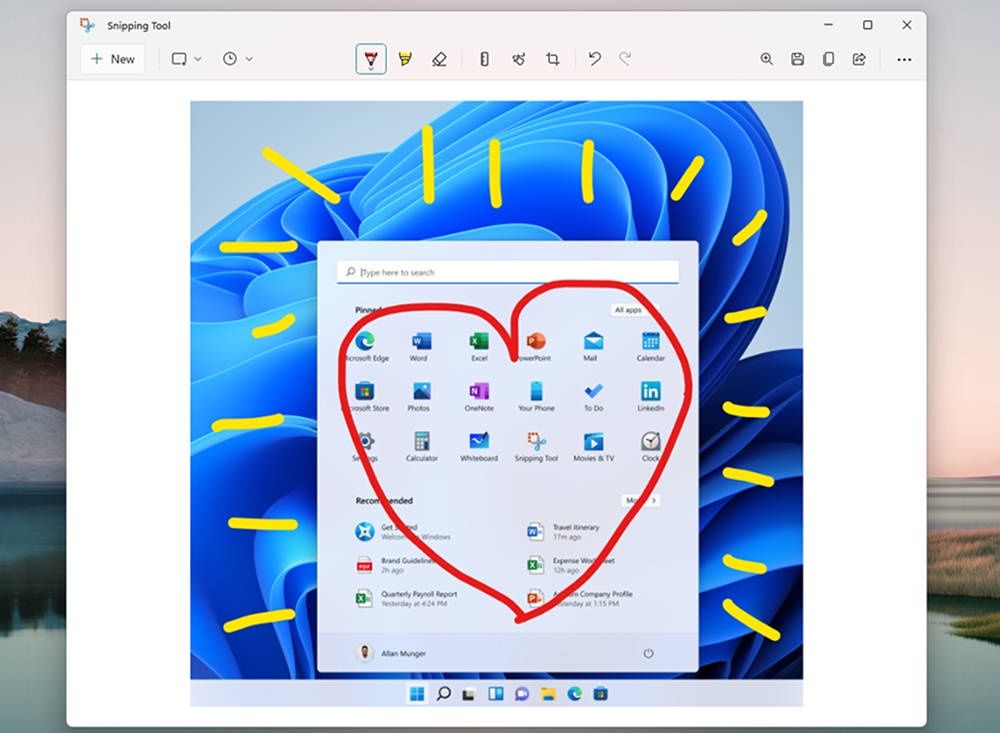
Task: Click the power icon in the snipped Start menu
Action: (x=648, y=653)
